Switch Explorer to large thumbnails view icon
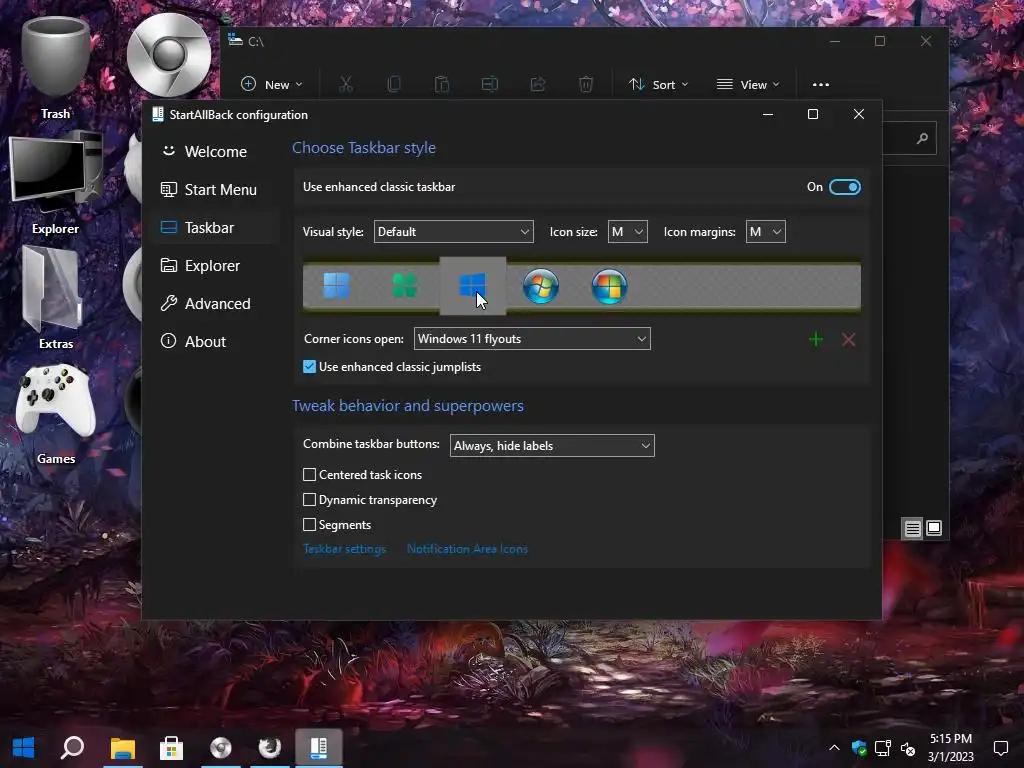 (934, 528)
